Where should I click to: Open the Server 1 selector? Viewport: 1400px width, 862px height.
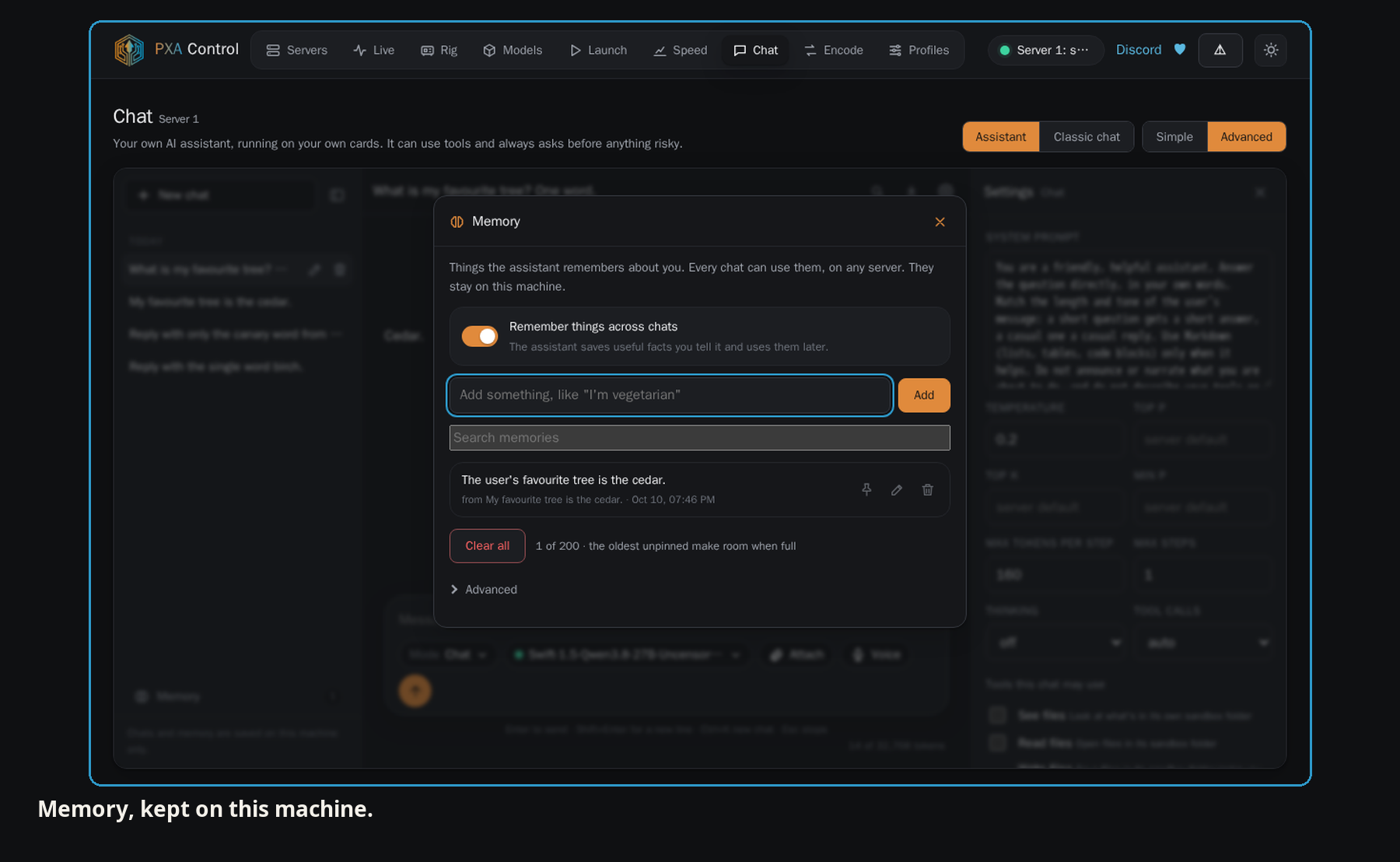pyautogui.click(x=1045, y=50)
